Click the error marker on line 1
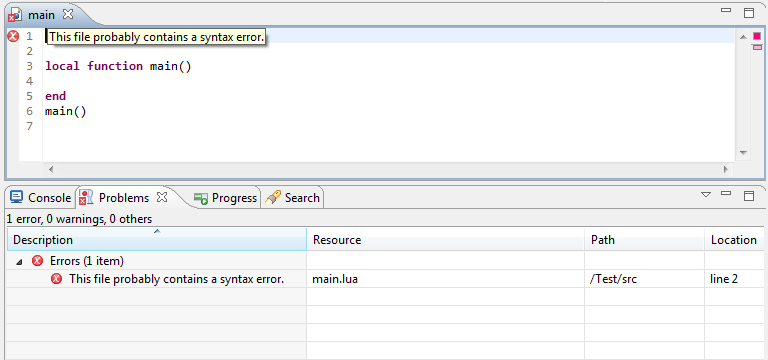 (x=13, y=36)
